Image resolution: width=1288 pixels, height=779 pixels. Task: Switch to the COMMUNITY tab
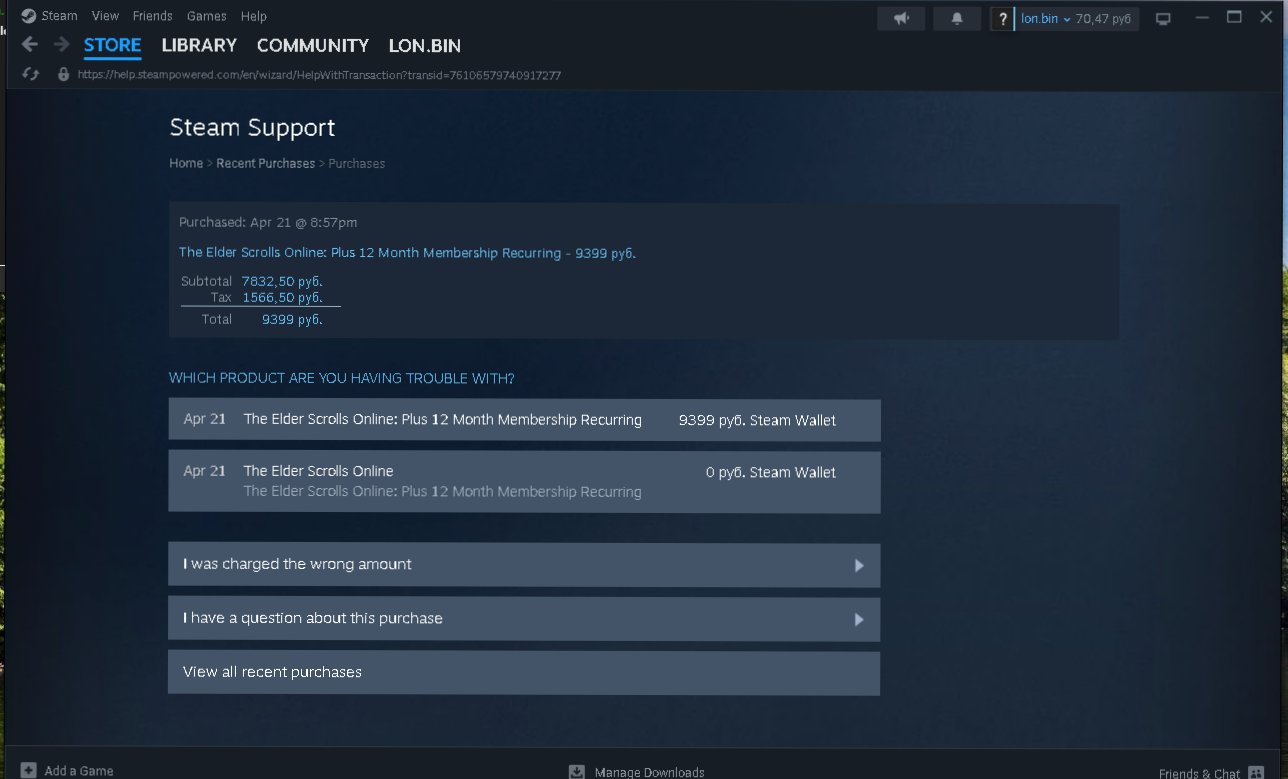click(313, 45)
